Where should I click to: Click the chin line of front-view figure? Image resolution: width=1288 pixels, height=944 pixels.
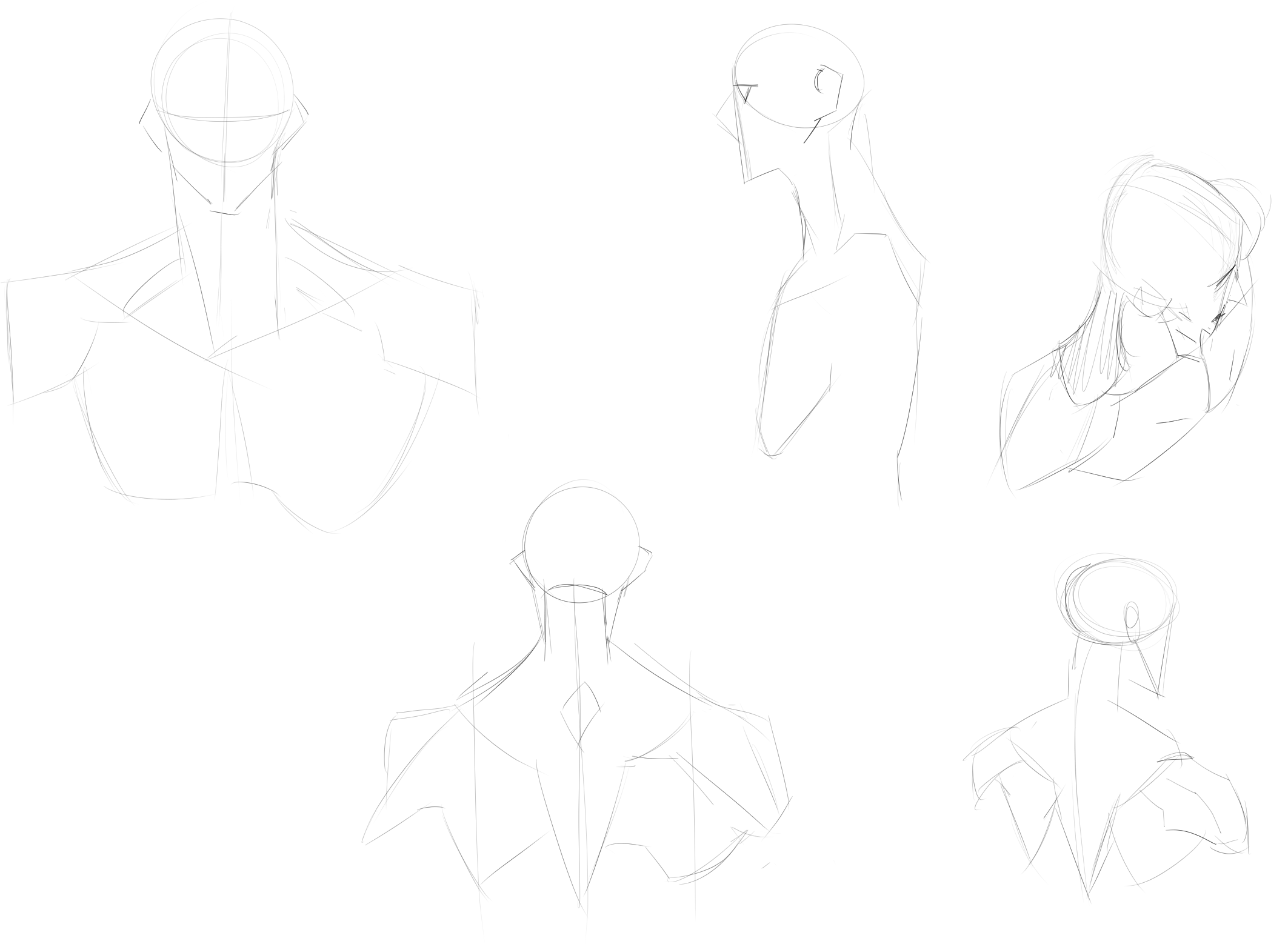(223, 212)
